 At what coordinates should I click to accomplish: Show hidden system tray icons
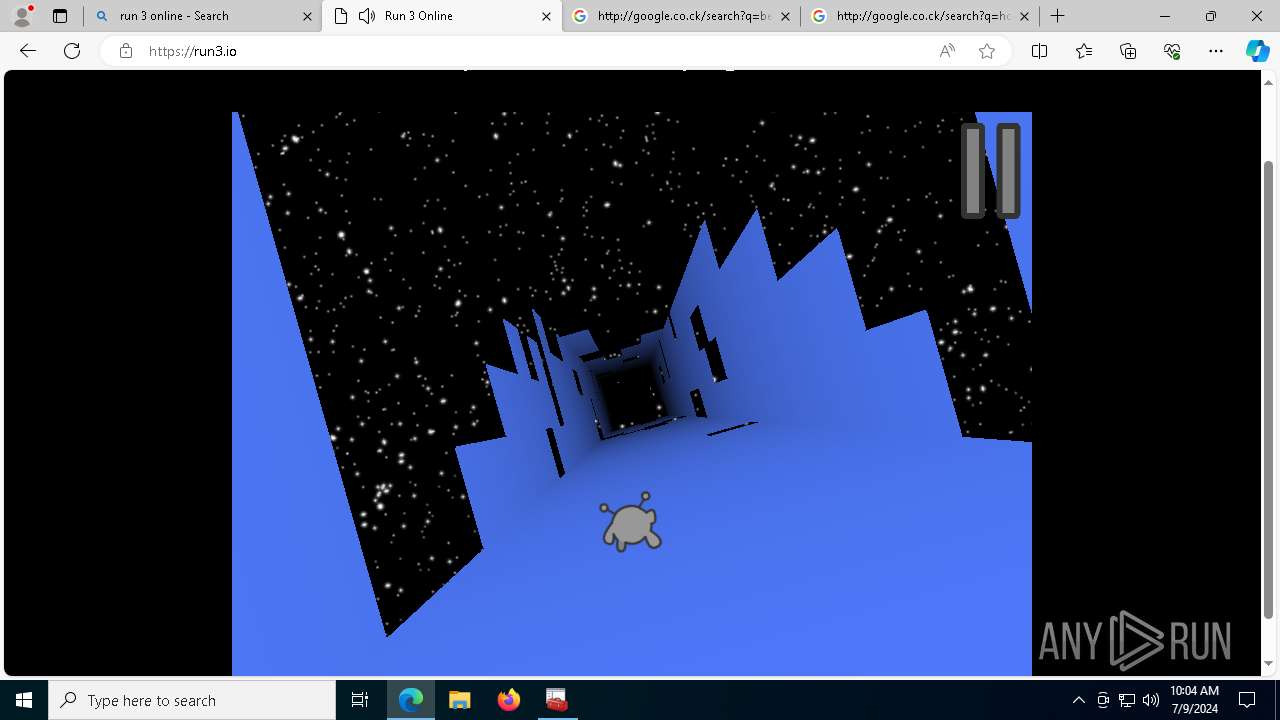(x=1078, y=700)
